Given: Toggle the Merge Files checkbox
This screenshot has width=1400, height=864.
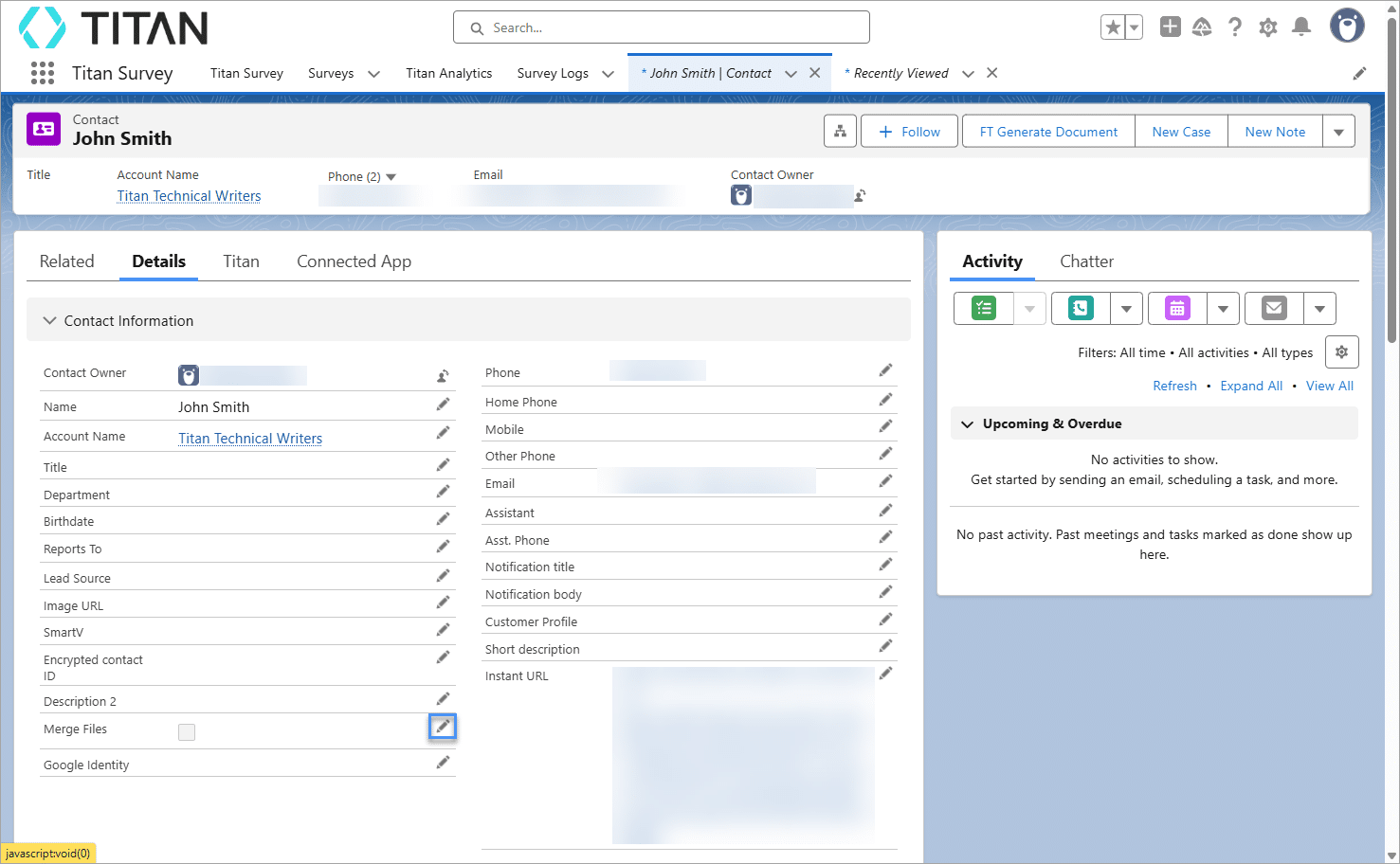Looking at the screenshot, I should 187,732.
